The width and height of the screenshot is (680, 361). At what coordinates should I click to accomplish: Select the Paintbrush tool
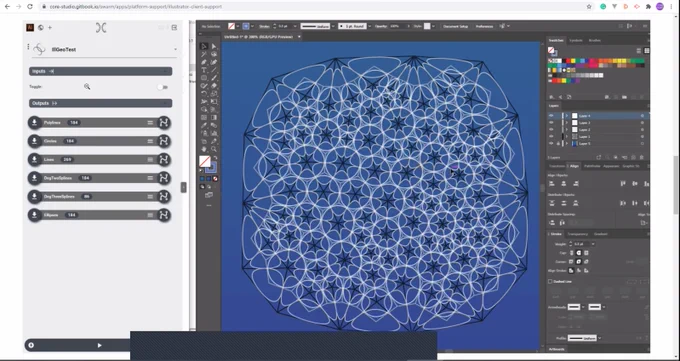(214, 78)
